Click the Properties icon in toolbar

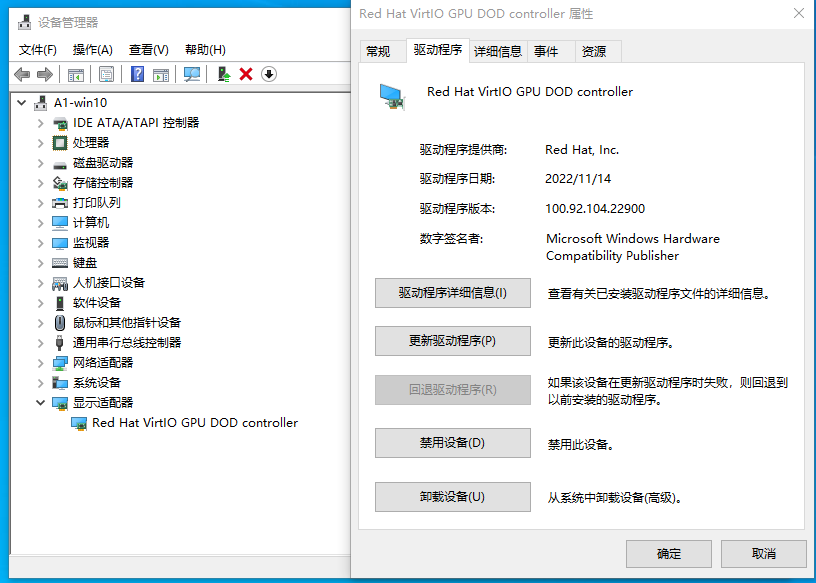click(106, 74)
